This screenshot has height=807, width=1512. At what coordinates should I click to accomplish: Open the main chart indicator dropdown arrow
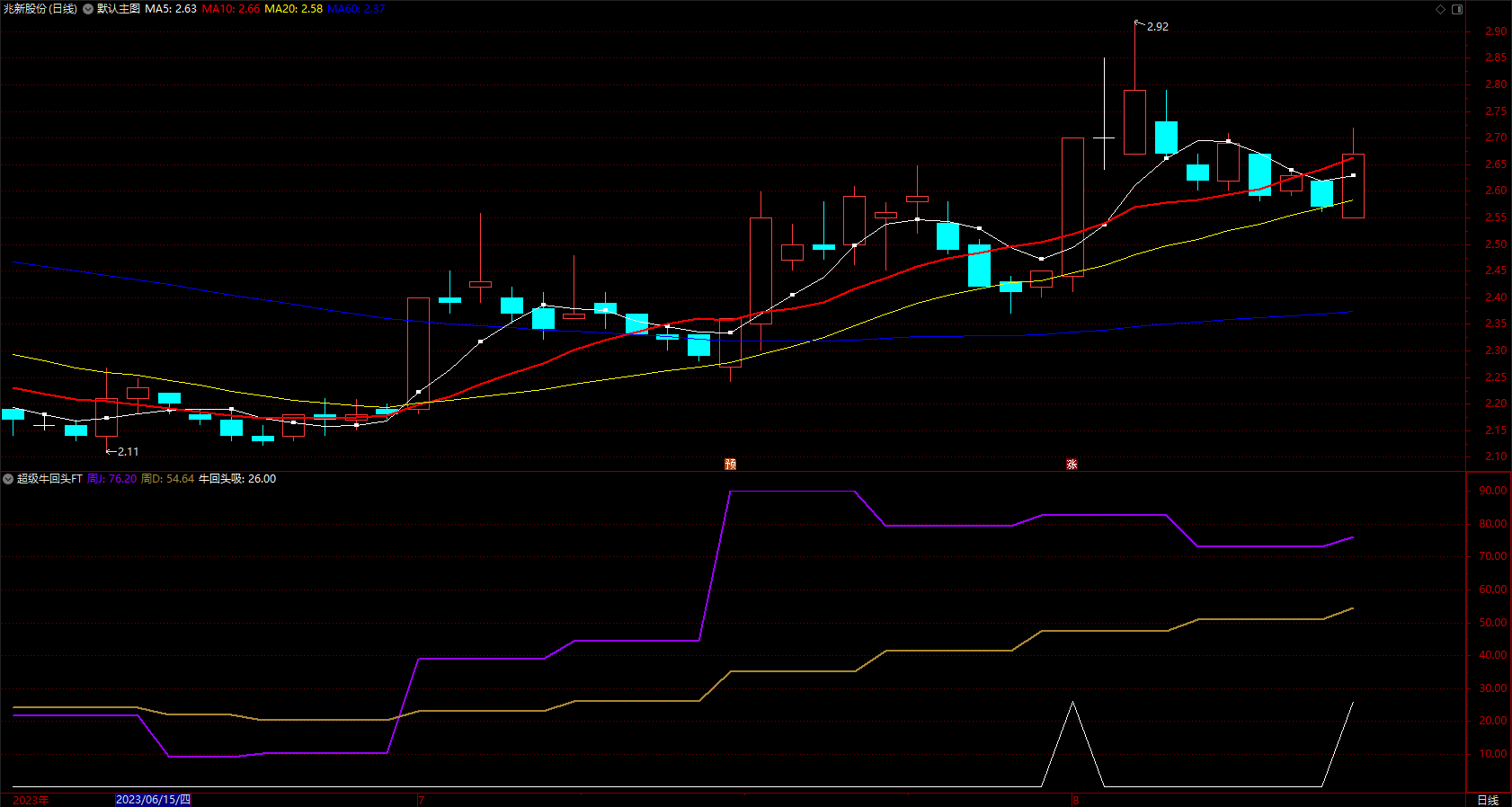[x=88, y=9]
